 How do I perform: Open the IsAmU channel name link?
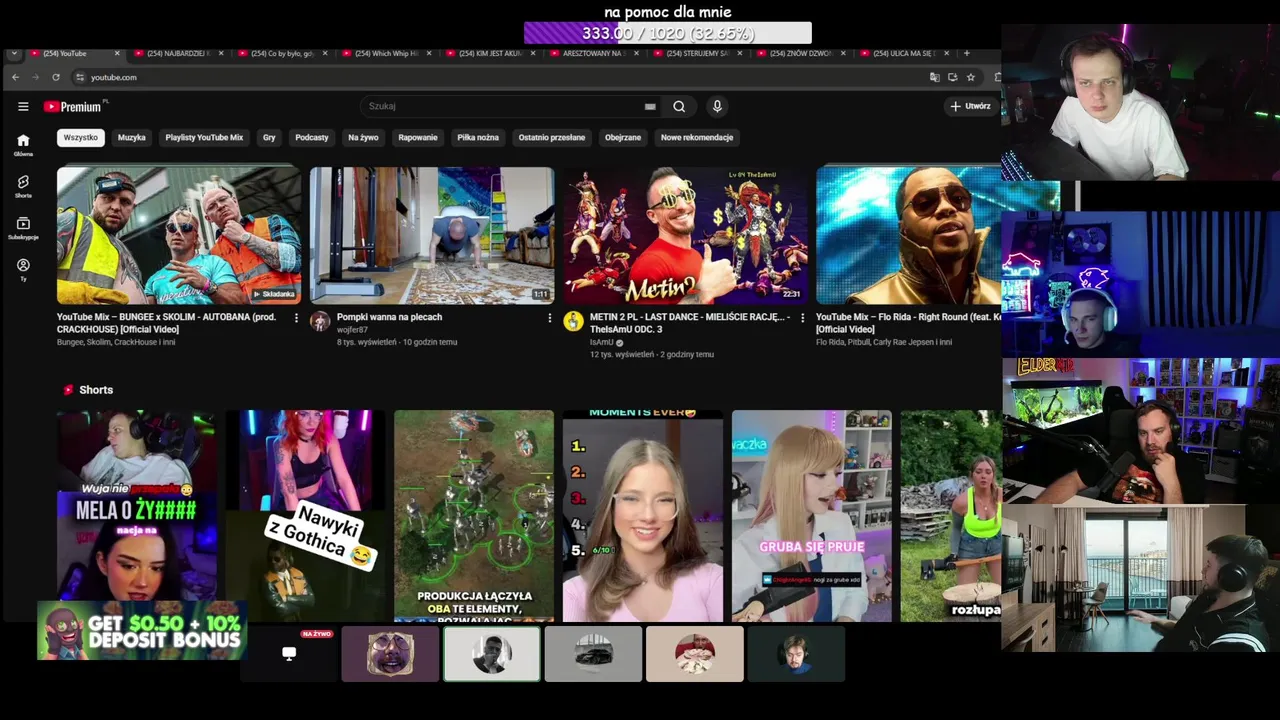pos(602,342)
